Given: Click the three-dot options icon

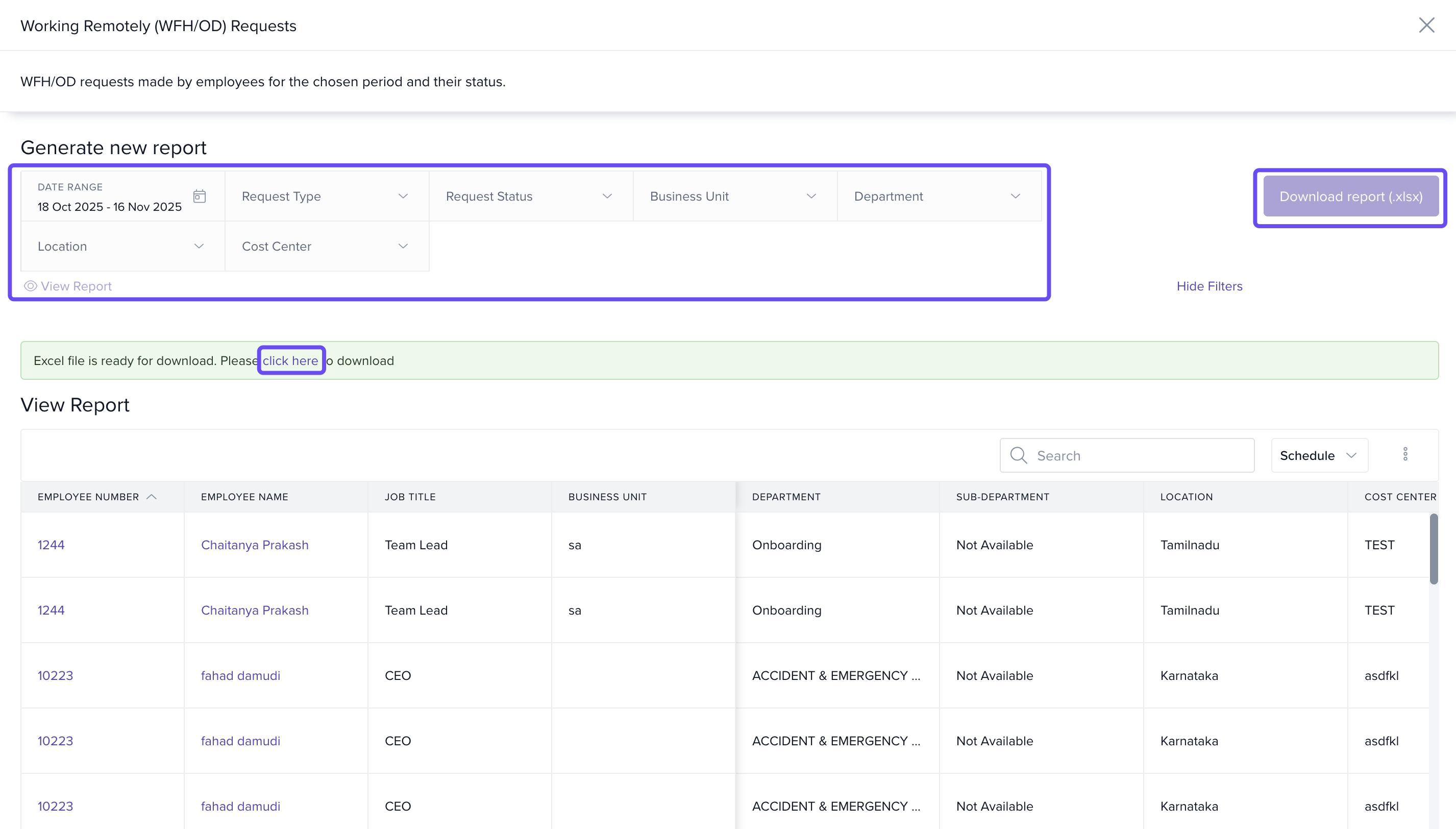Looking at the screenshot, I should (1405, 454).
